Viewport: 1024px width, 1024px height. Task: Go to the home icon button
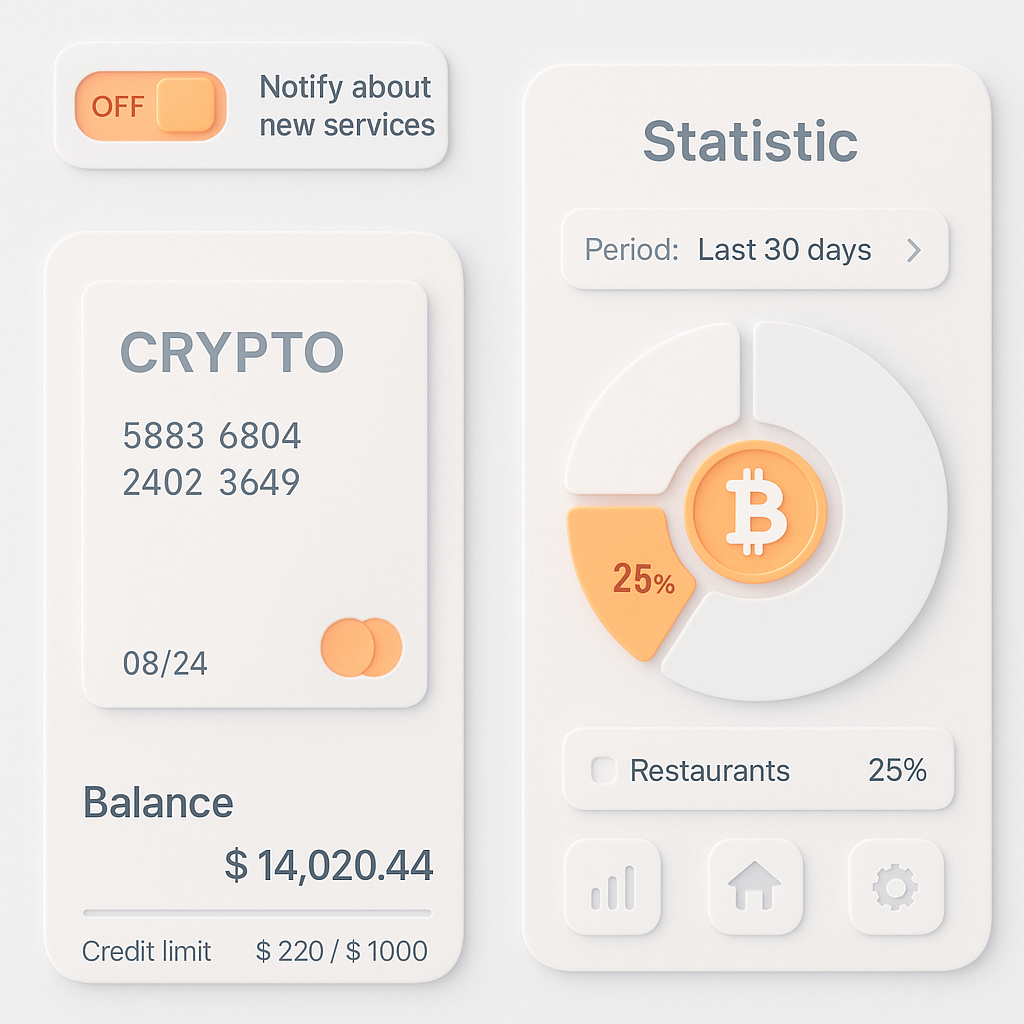755,887
